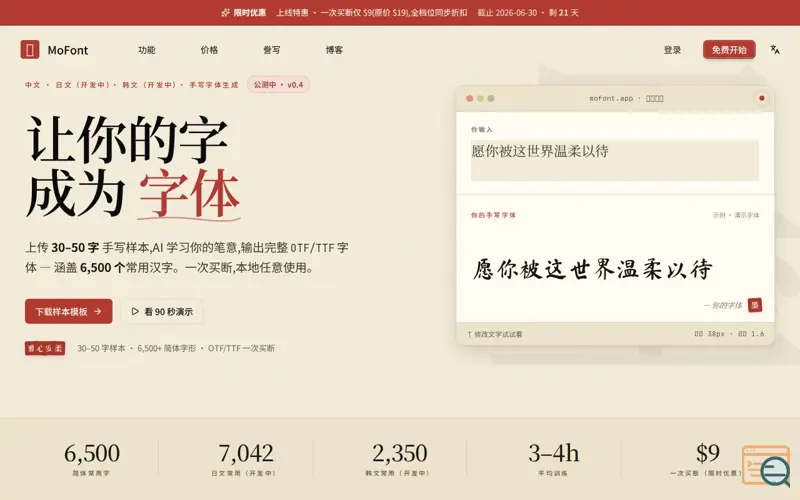Click the 登录 login link

pyautogui.click(x=672, y=50)
